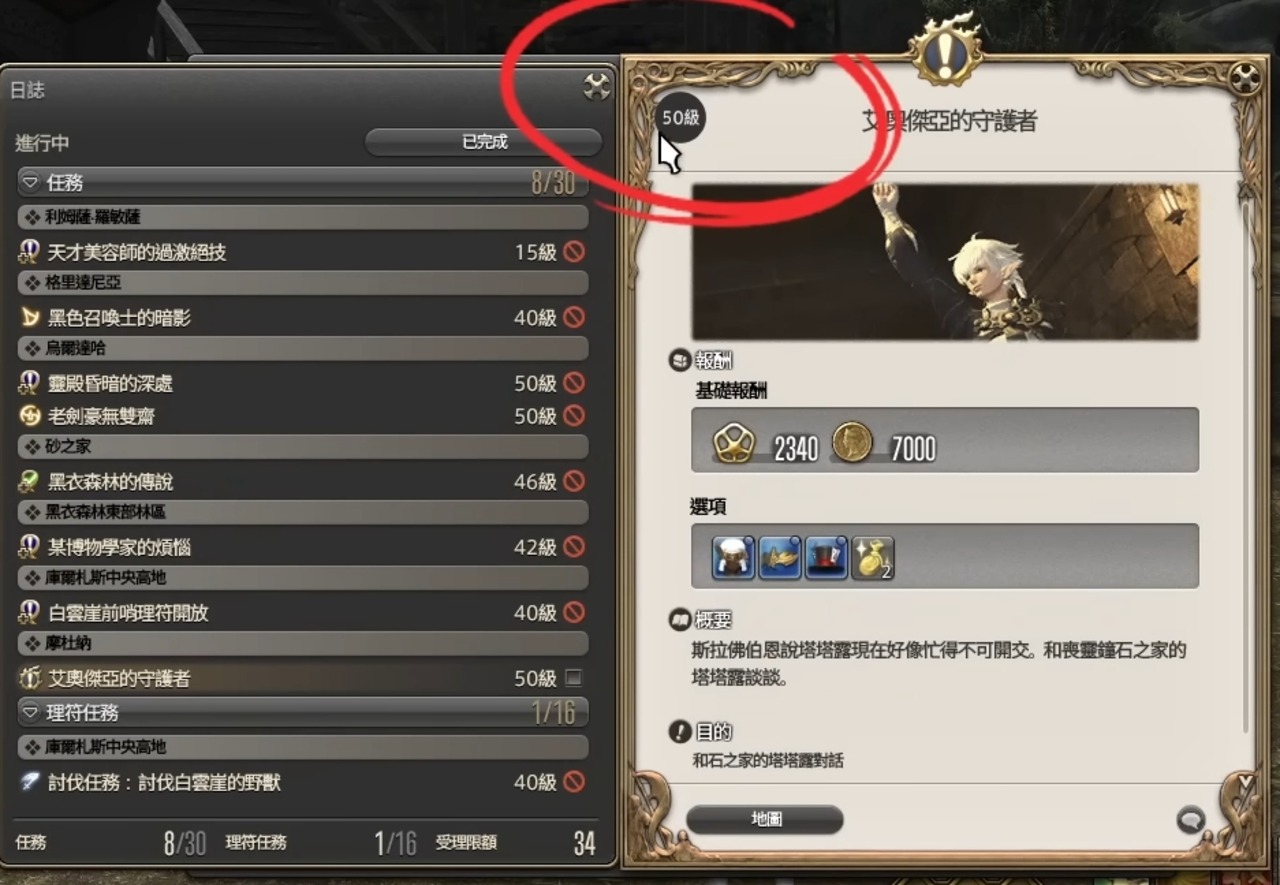The image size is (1280, 885).
Task: Switch to the 已完成 tab
Action: (x=484, y=142)
